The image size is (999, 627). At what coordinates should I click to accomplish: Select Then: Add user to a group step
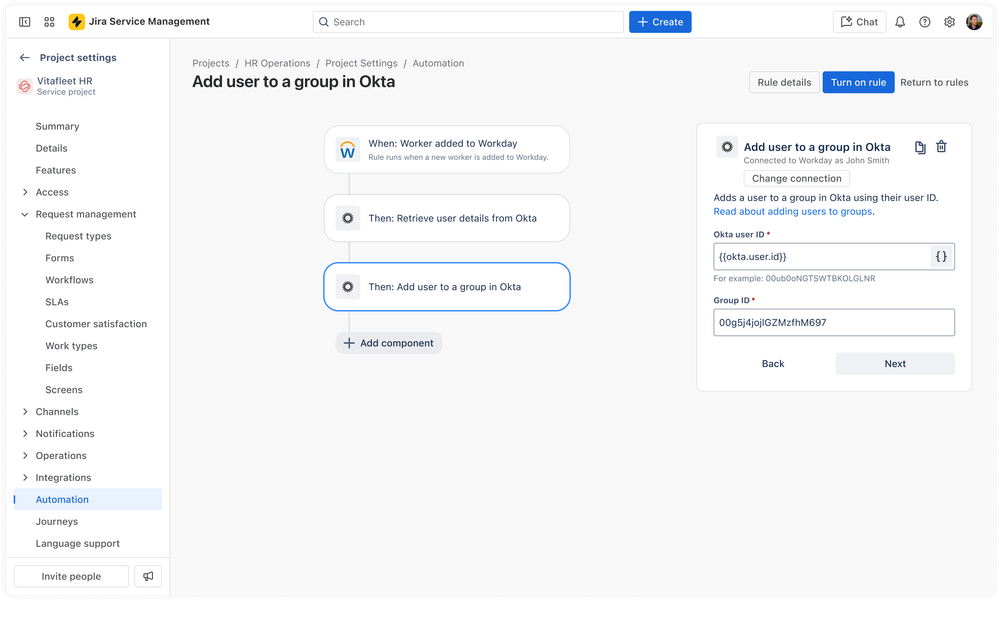click(447, 287)
